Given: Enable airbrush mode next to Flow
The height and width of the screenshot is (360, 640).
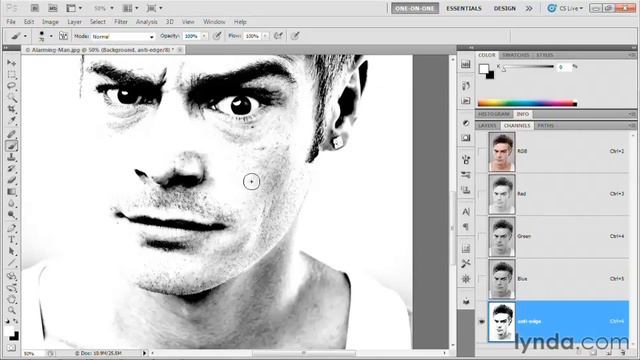Looking at the screenshot, I should pyautogui.click(x=278, y=36).
